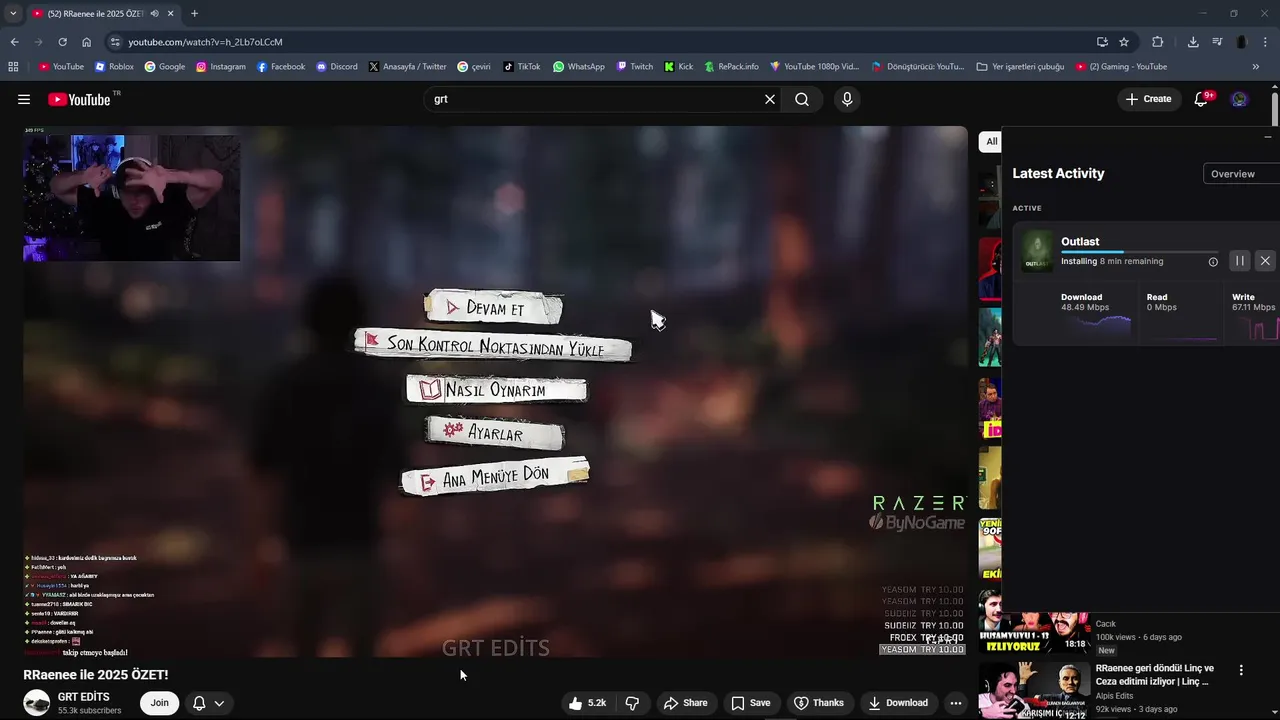The width and height of the screenshot is (1280, 720).
Task: Open the RePack.info bookmark
Action: click(x=730, y=67)
